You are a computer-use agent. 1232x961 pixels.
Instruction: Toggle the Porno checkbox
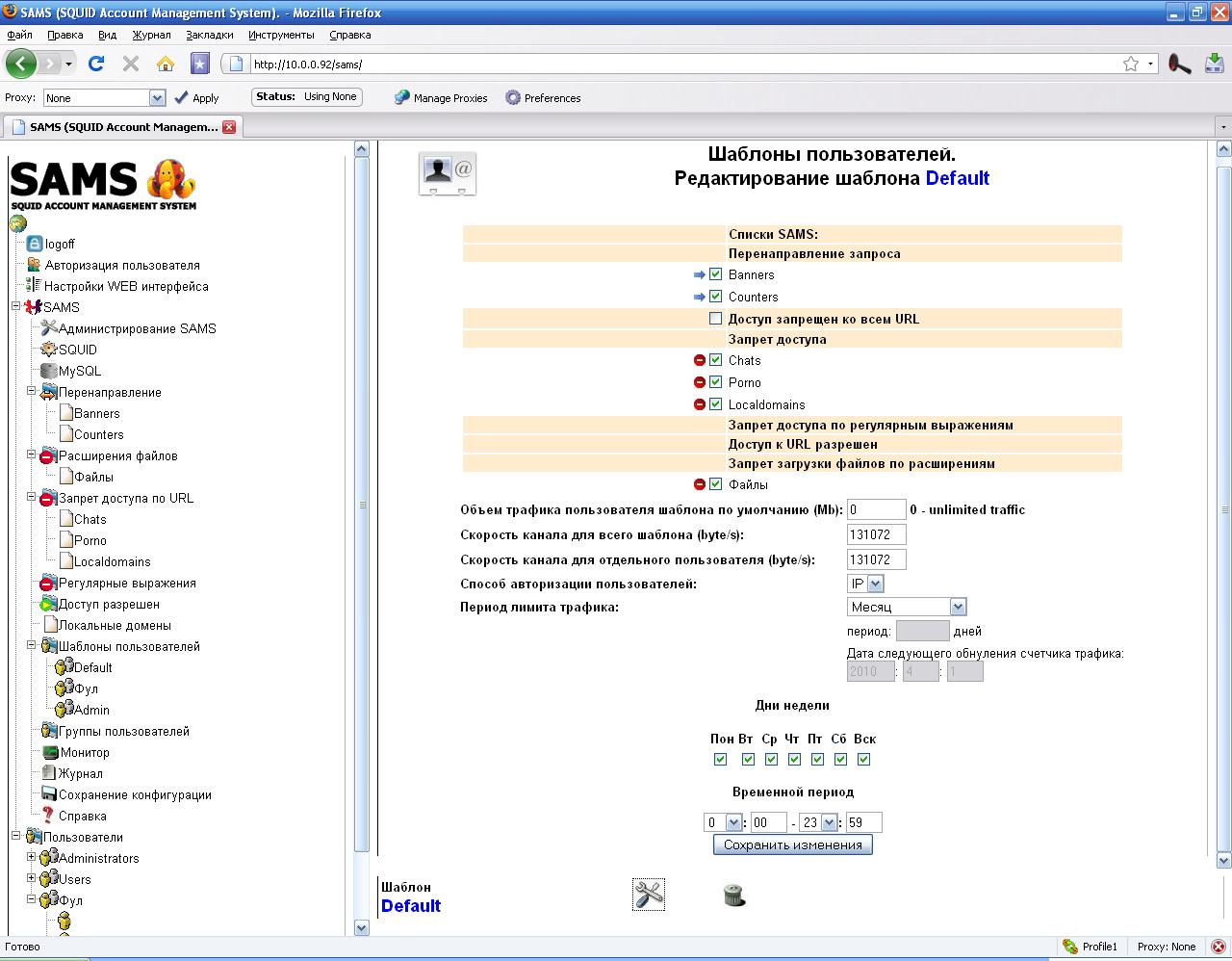coord(715,382)
